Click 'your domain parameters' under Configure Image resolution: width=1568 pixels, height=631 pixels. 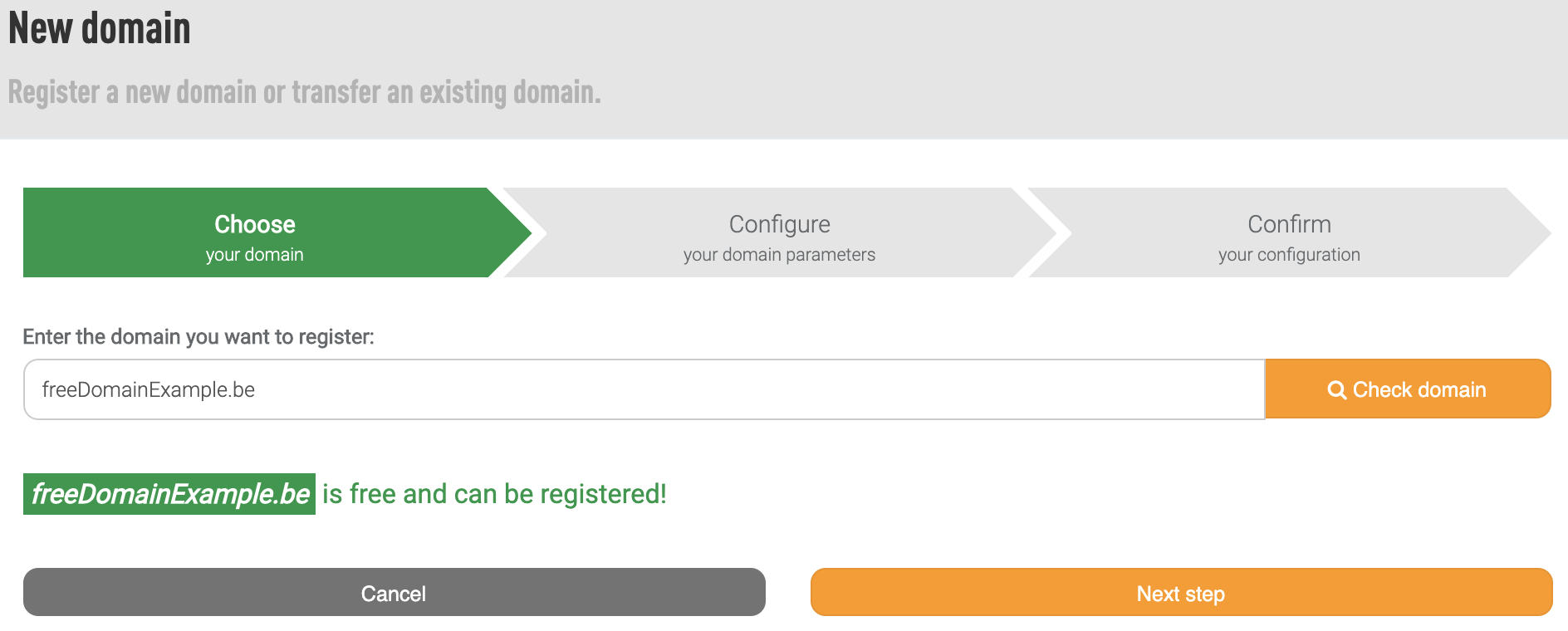[779, 255]
